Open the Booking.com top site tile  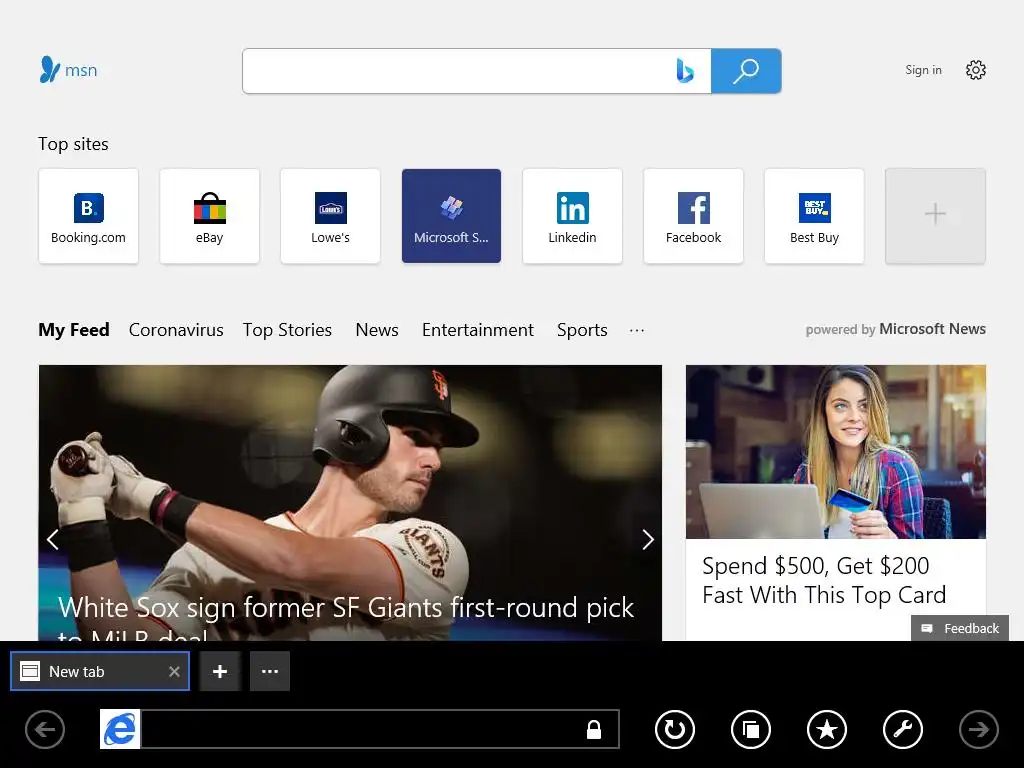coord(88,216)
